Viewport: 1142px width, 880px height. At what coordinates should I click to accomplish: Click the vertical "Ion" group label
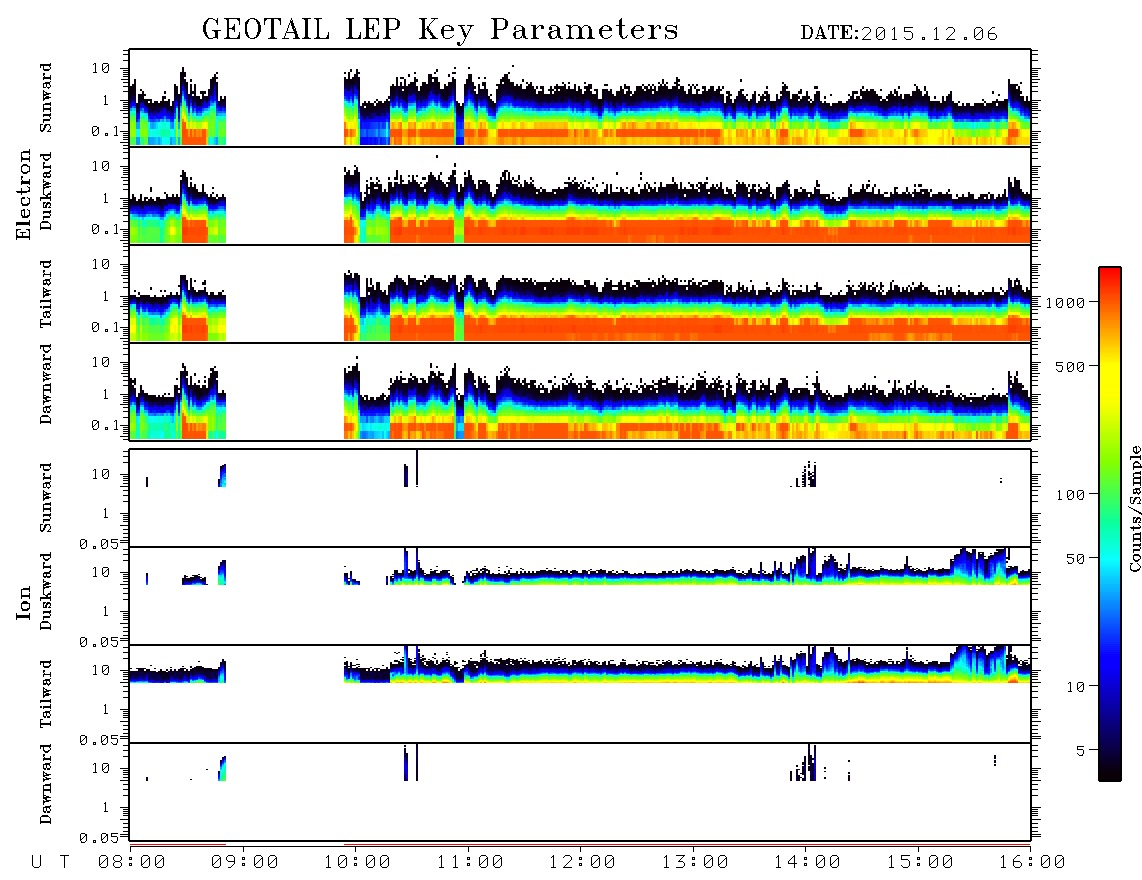(x=24, y=602)
